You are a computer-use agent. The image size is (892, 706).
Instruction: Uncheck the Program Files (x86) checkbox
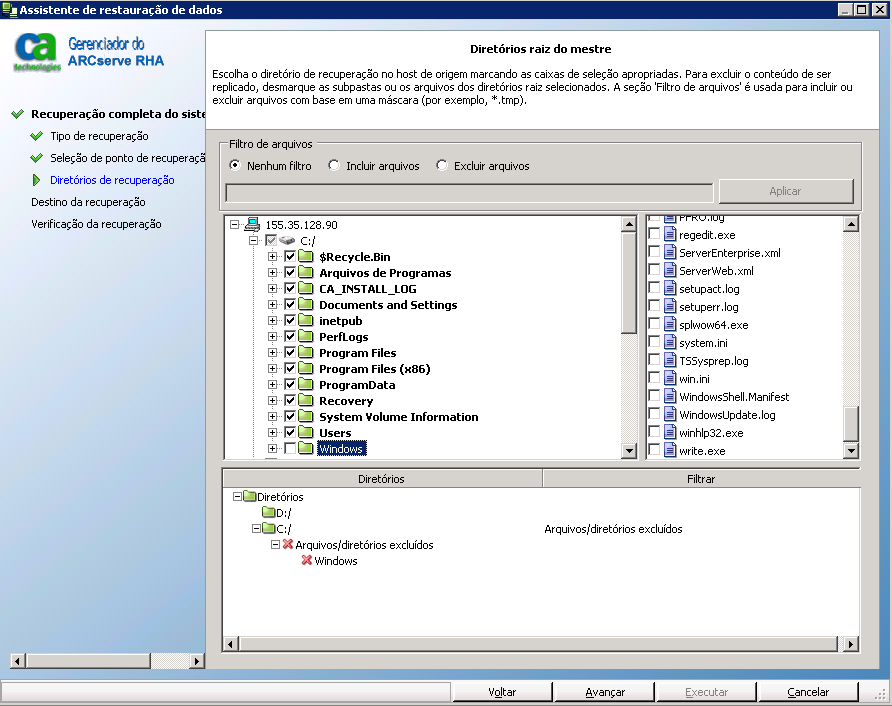[290, 369]
